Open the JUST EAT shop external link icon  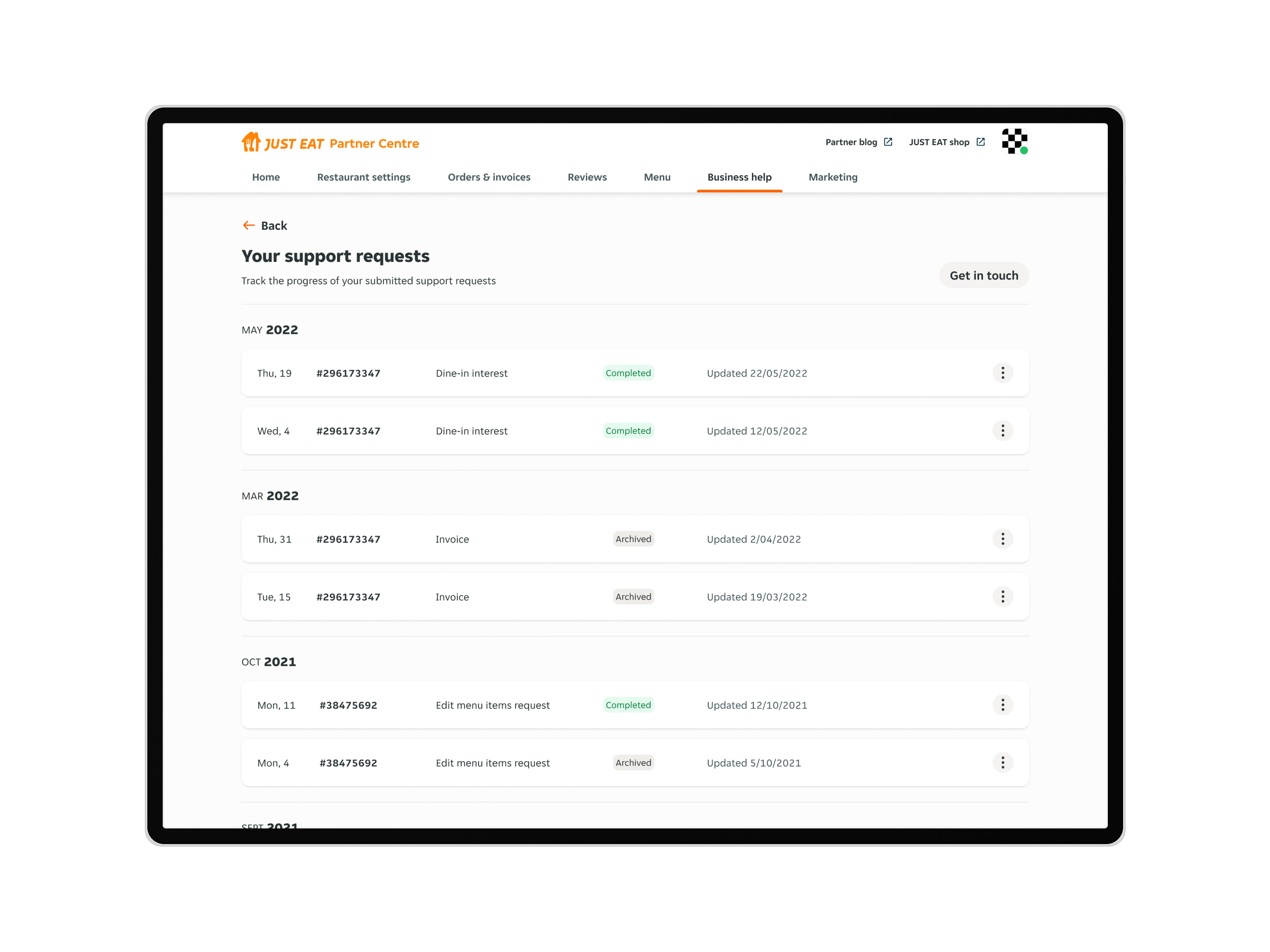980,142
